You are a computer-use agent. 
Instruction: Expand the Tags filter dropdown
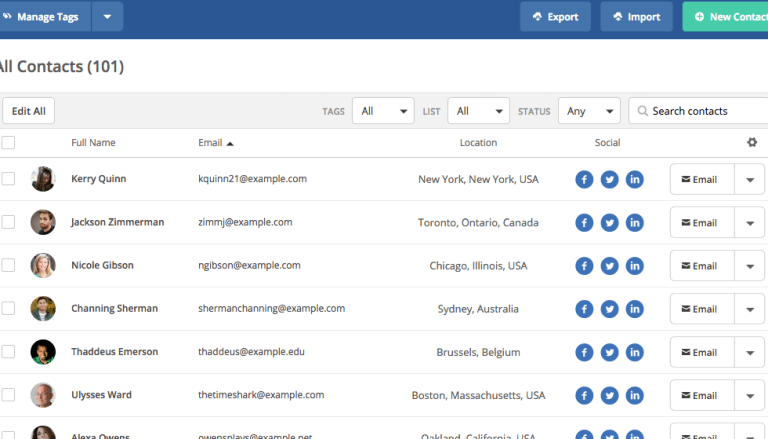[382, 111]
